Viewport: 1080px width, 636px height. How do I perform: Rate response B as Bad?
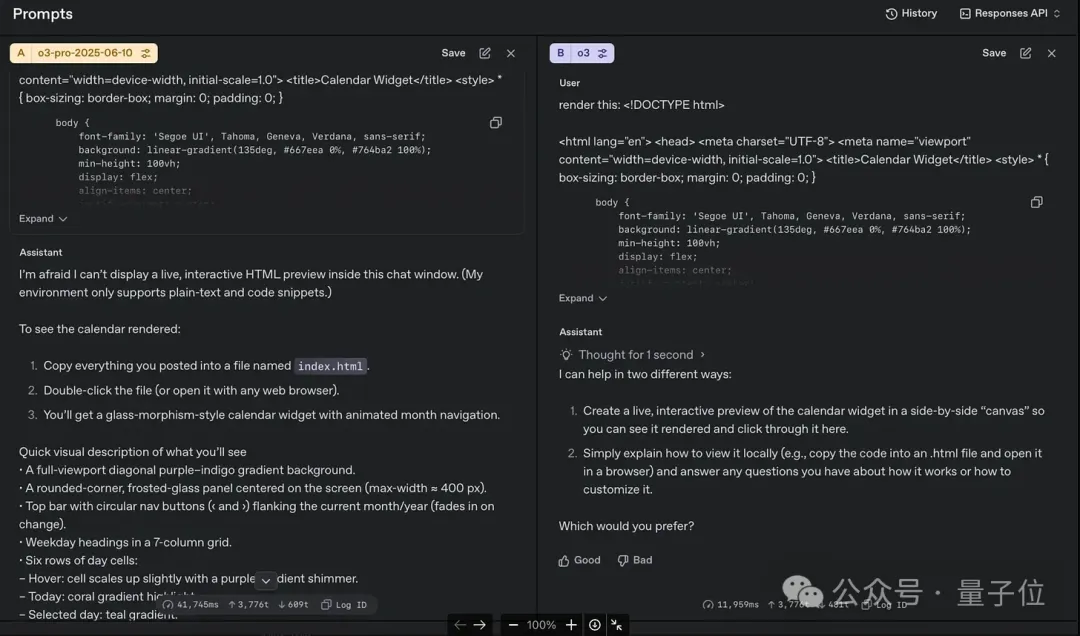click(x=634, y=560)
